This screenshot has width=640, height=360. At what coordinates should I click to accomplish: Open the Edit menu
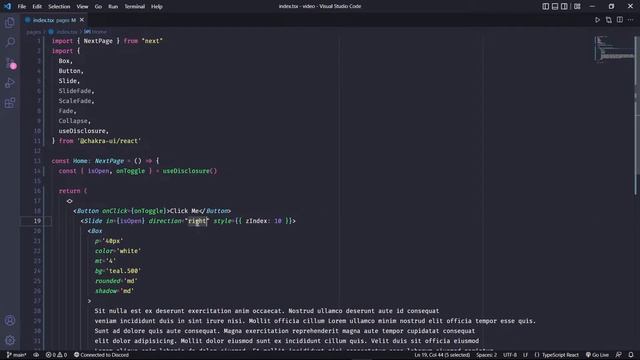[x=37, y=6]
